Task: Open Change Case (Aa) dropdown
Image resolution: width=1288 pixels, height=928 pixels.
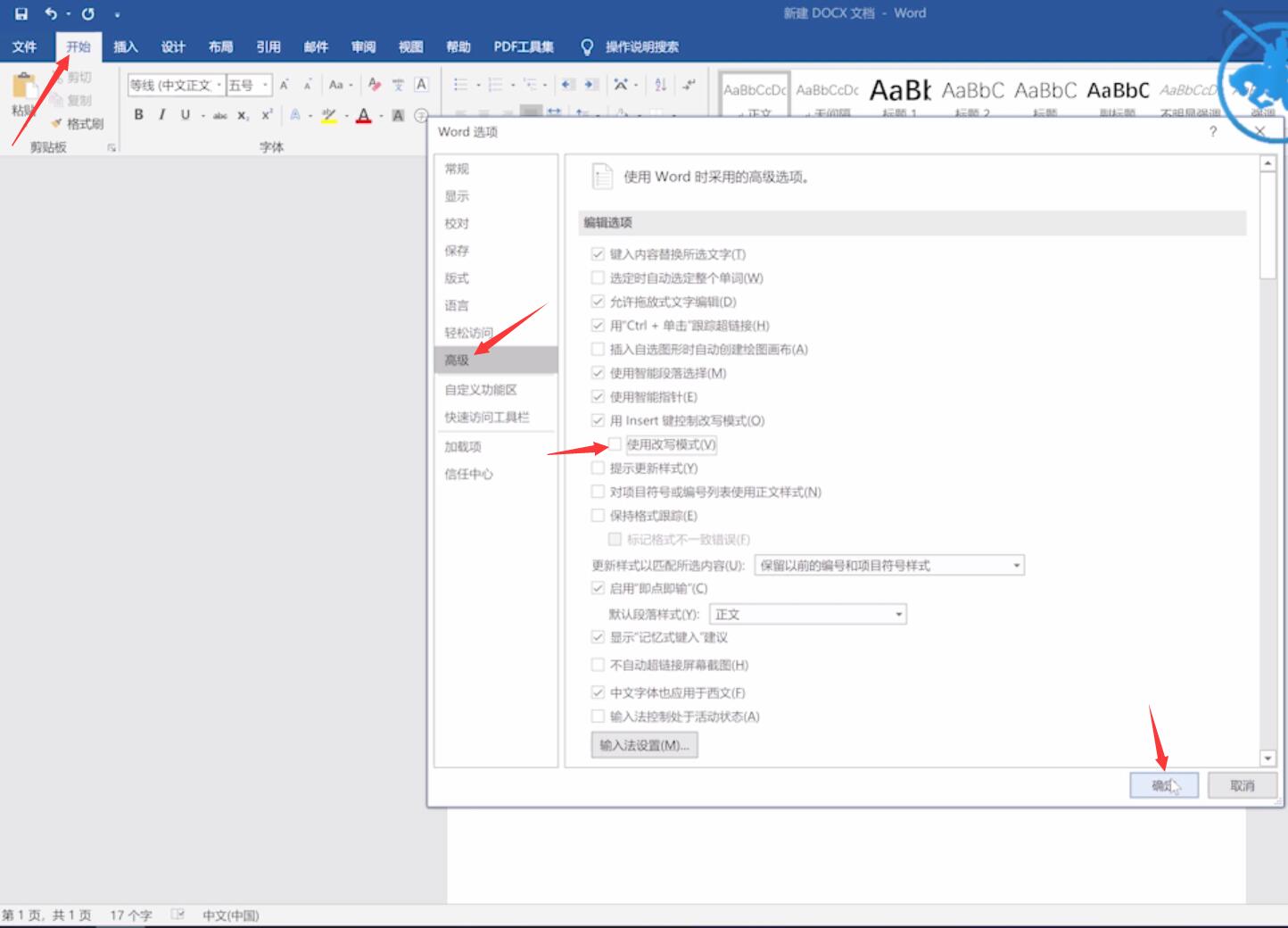Action: coord(340,85)
